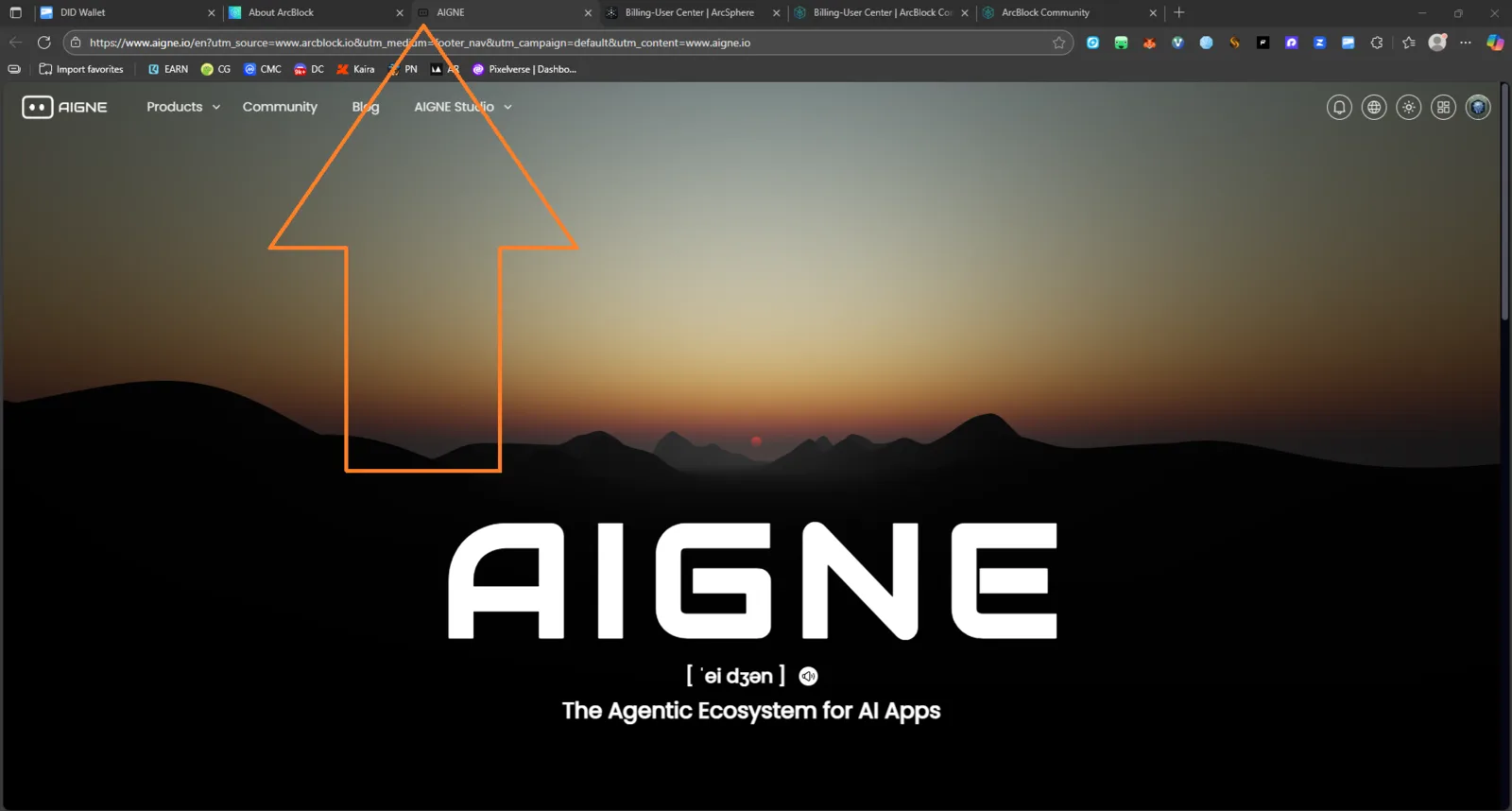Click the MetaMask fox extension icon

pyautogui.click(x=1149, y=43)
